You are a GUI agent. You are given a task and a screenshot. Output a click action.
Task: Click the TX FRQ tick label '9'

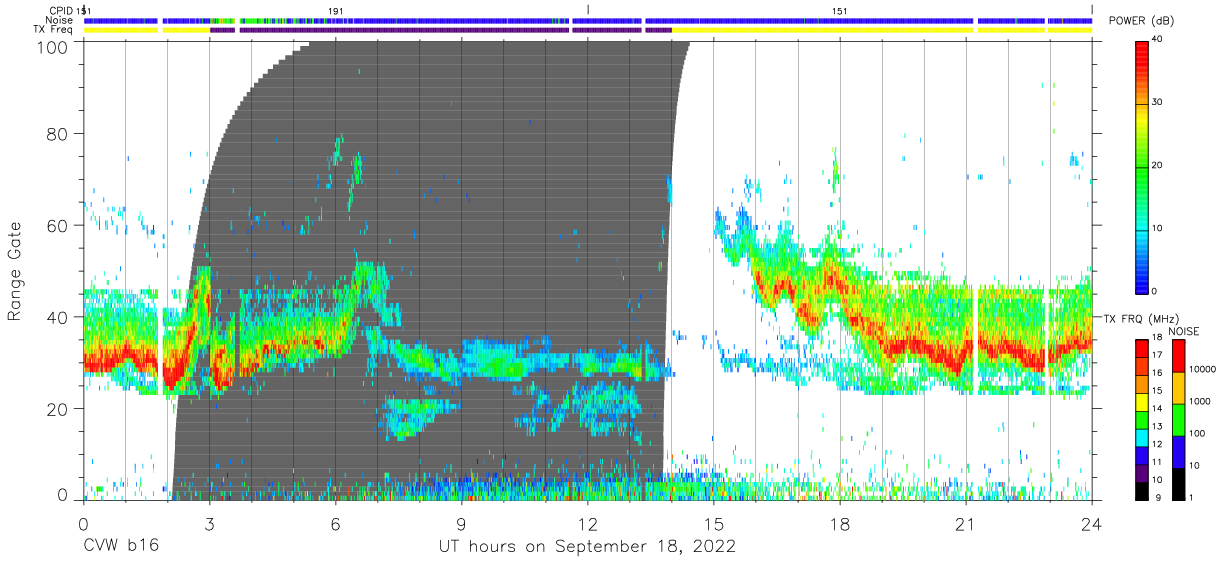[x=1160, y=497]
